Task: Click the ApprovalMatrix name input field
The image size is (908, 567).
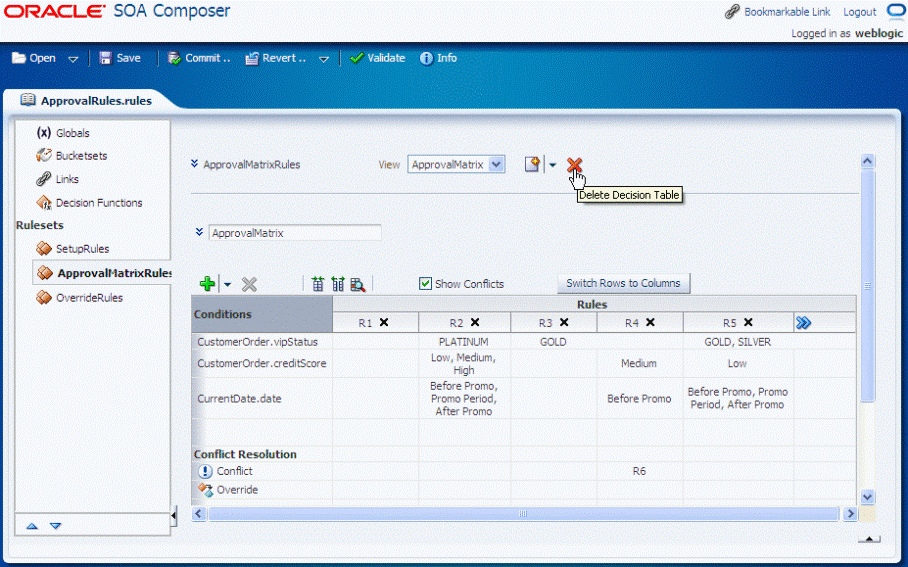Action: tap(295, 233)
